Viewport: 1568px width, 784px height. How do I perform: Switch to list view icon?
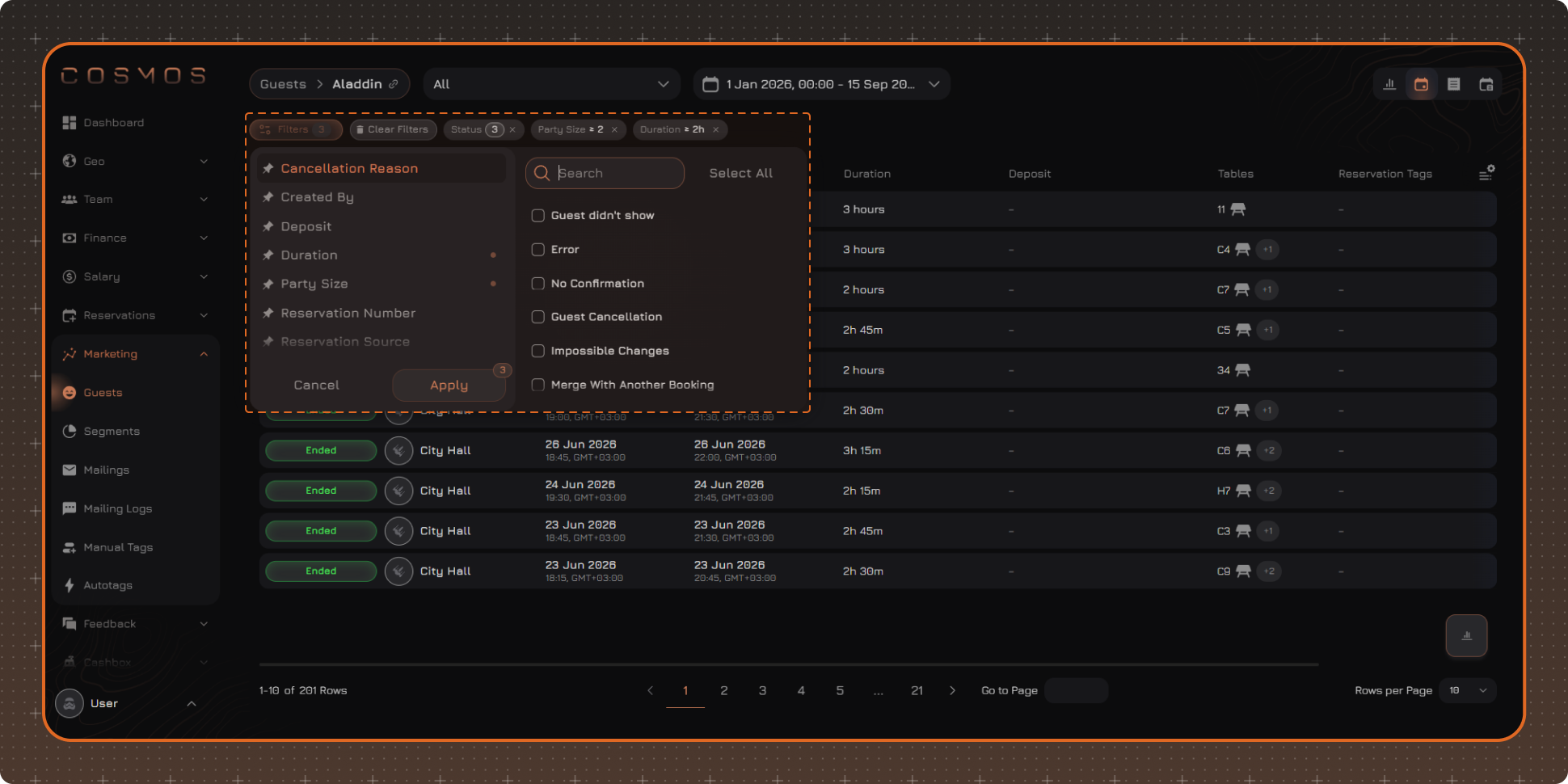point(1453,84)
